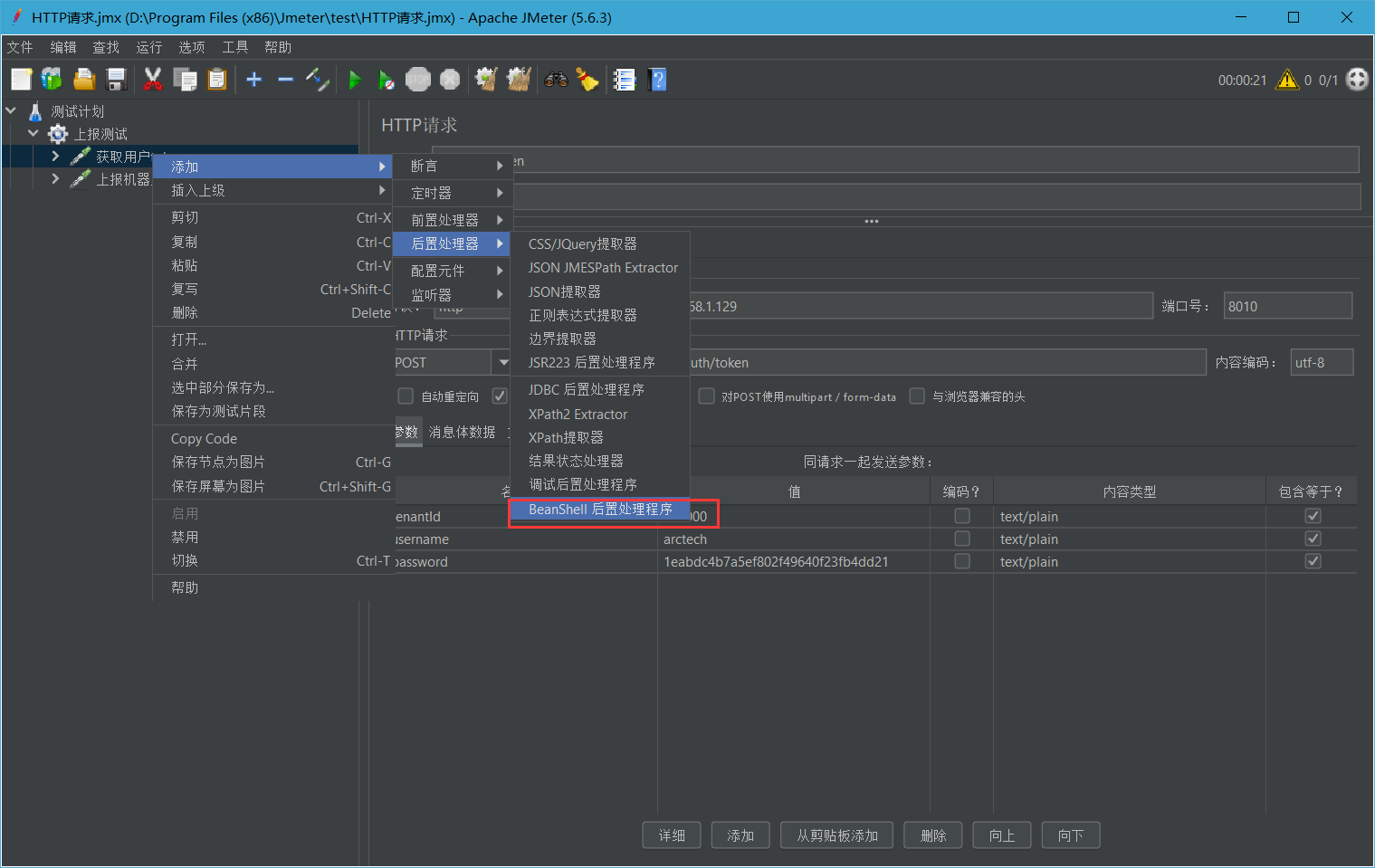Open the Templates icon in toolbar

point(52,80)
